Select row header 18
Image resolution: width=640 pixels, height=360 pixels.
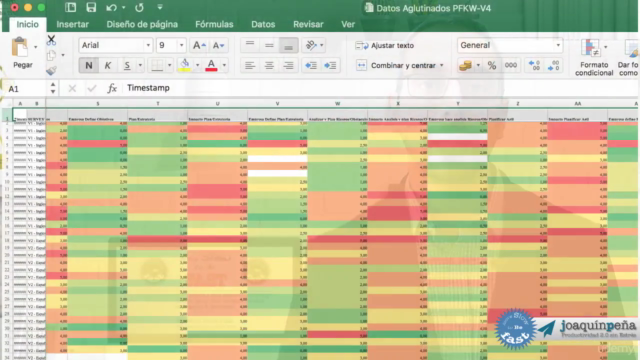pyautogui.click(x=7, y=240)
